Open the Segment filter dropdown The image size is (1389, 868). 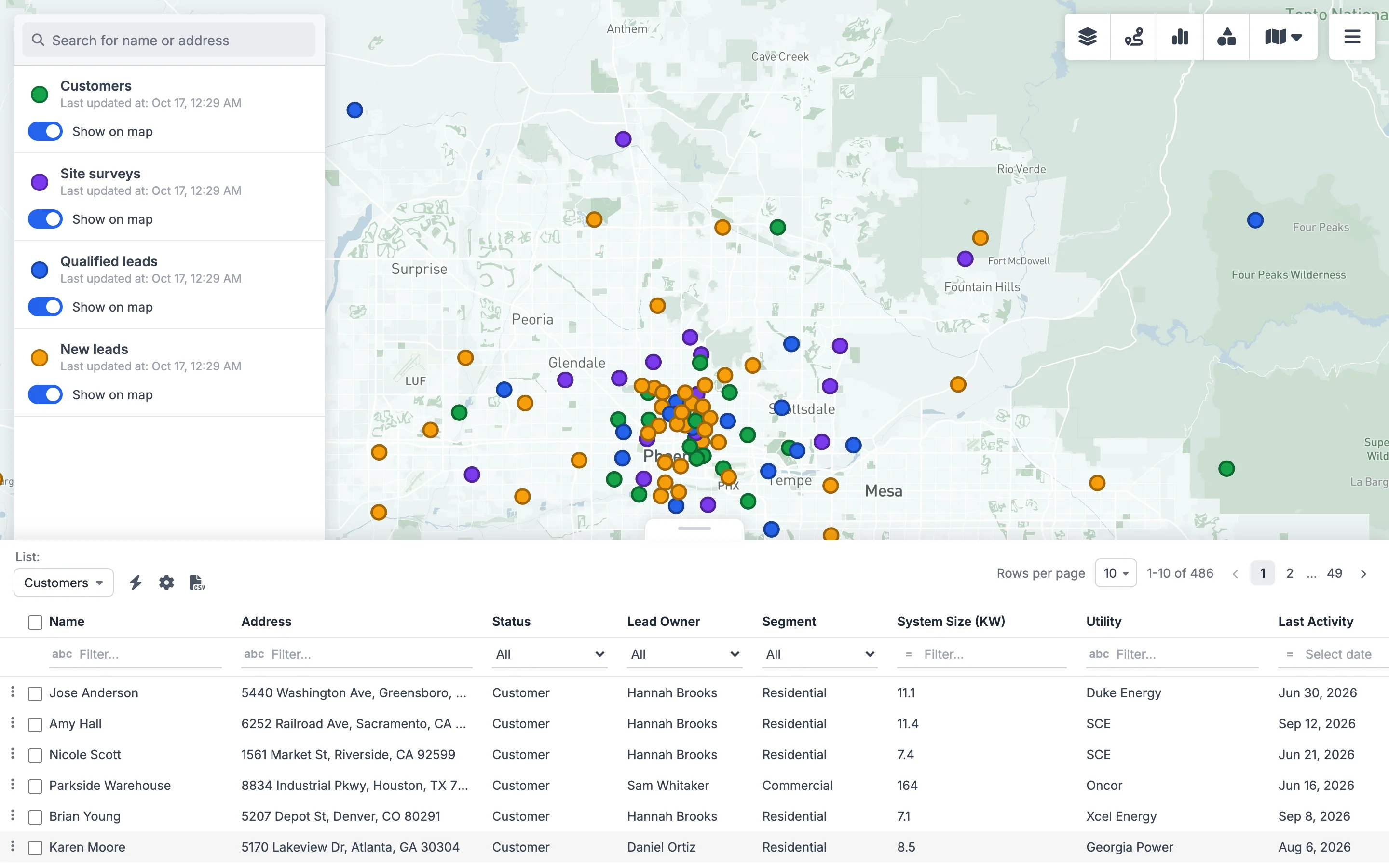pos(819,654)
